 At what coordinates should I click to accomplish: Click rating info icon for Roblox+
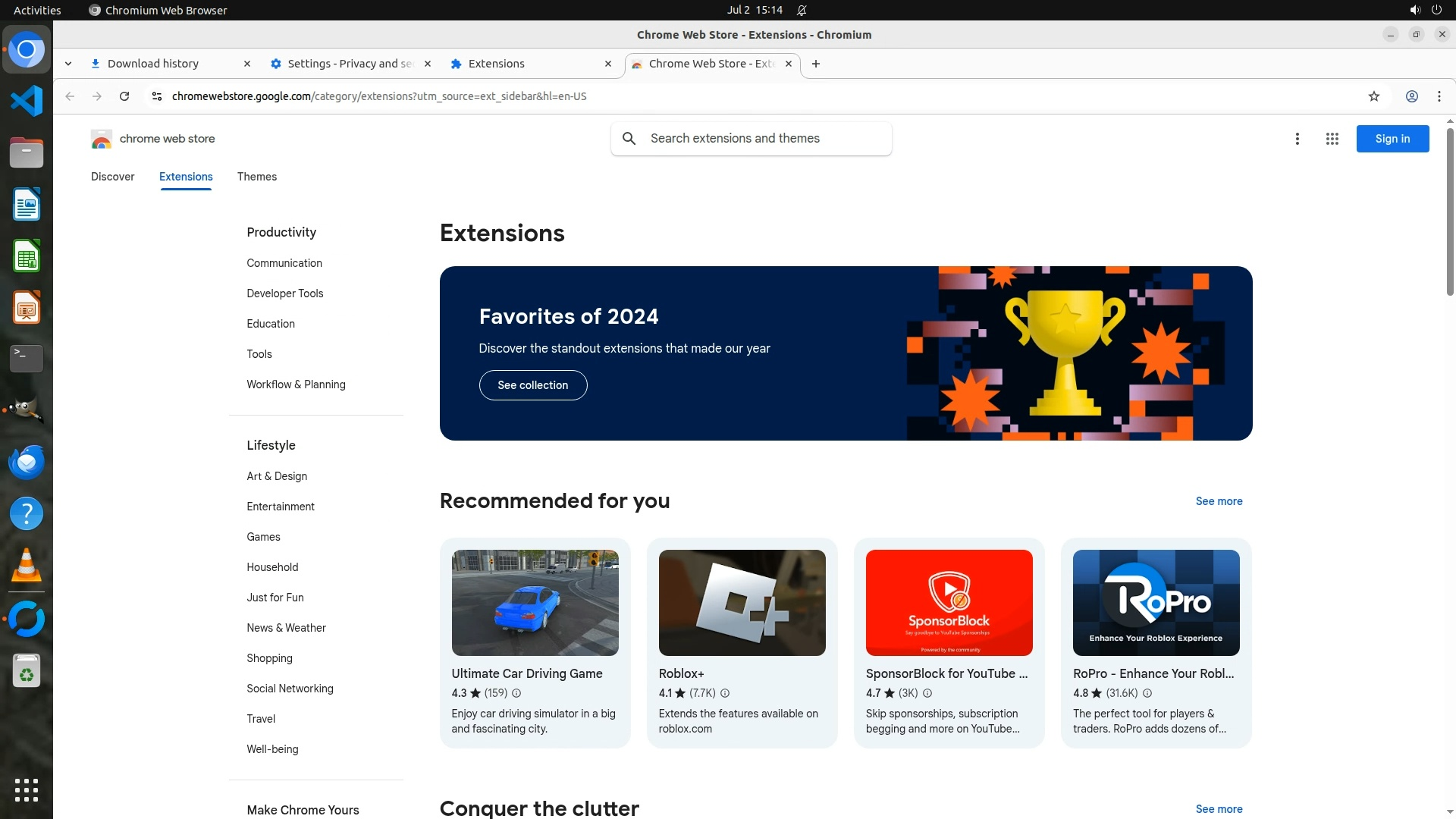tap(724, 693)
